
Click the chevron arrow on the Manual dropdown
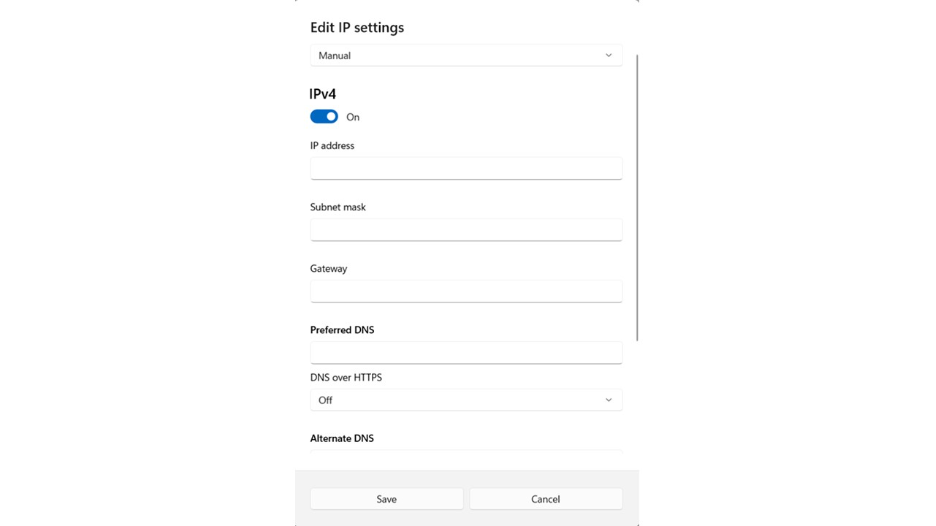pyautogui.click(x=608, y=56)
